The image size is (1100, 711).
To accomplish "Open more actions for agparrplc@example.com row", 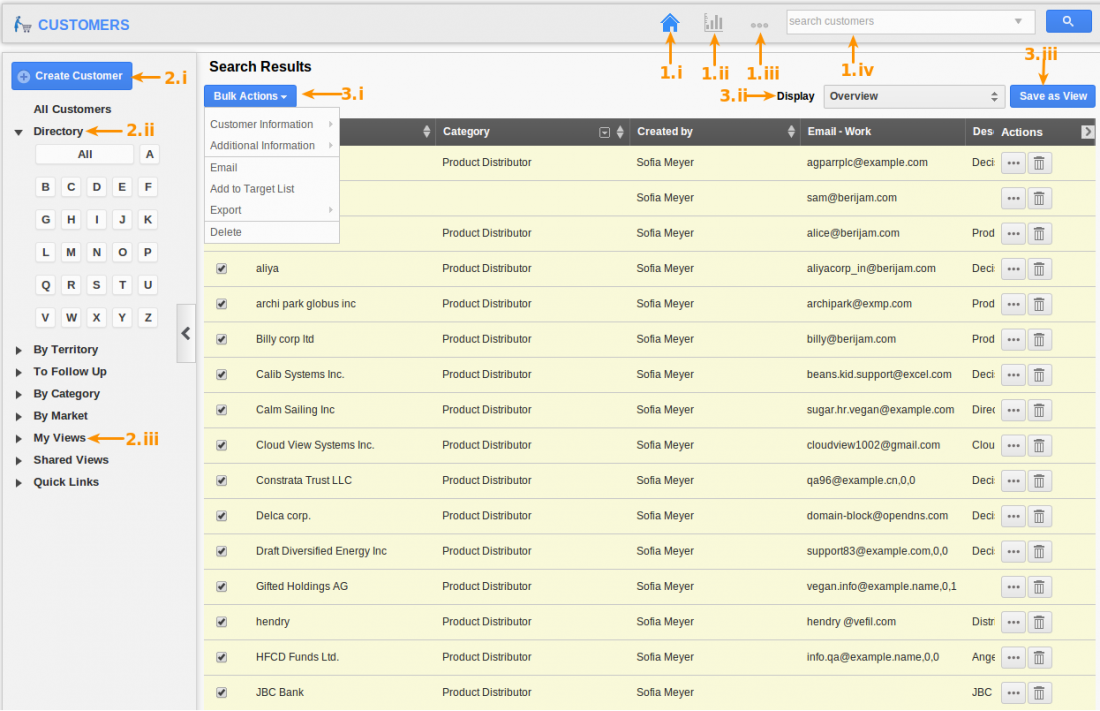I will coord(1013,163).
